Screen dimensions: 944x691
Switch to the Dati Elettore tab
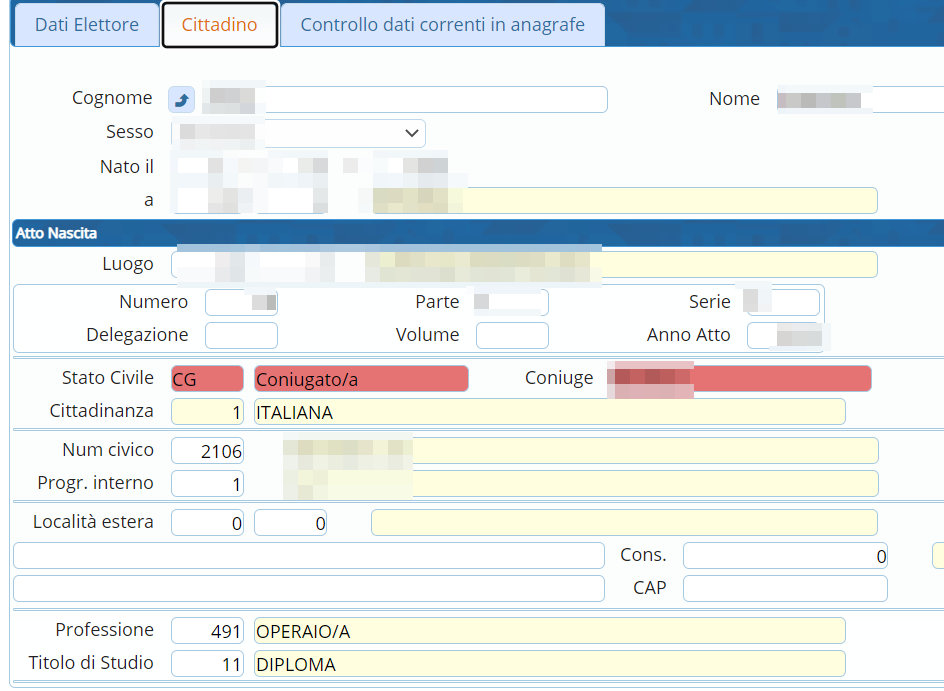[x=86, y=25]
